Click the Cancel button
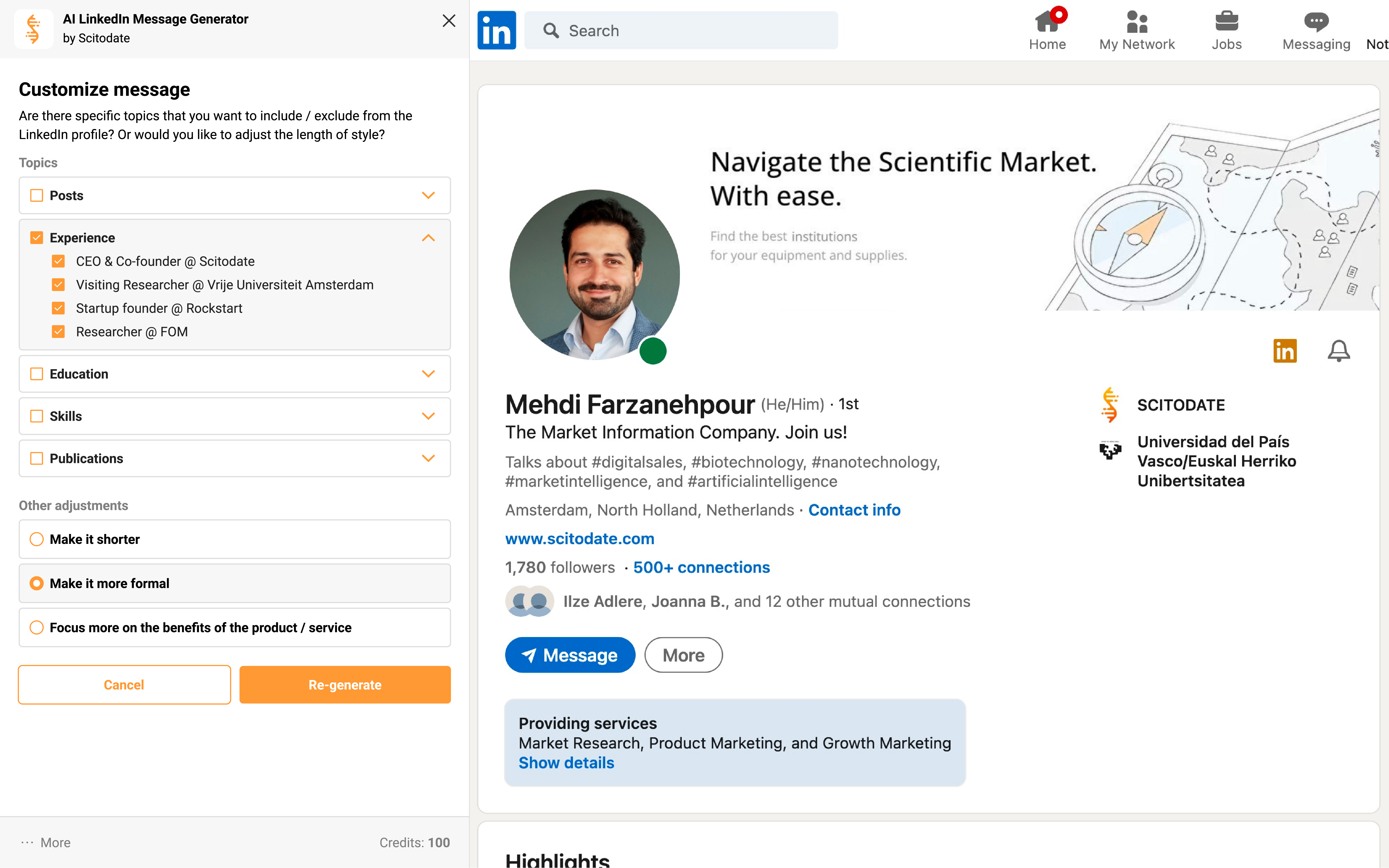The image size is (1389, 868). [124, 685]
